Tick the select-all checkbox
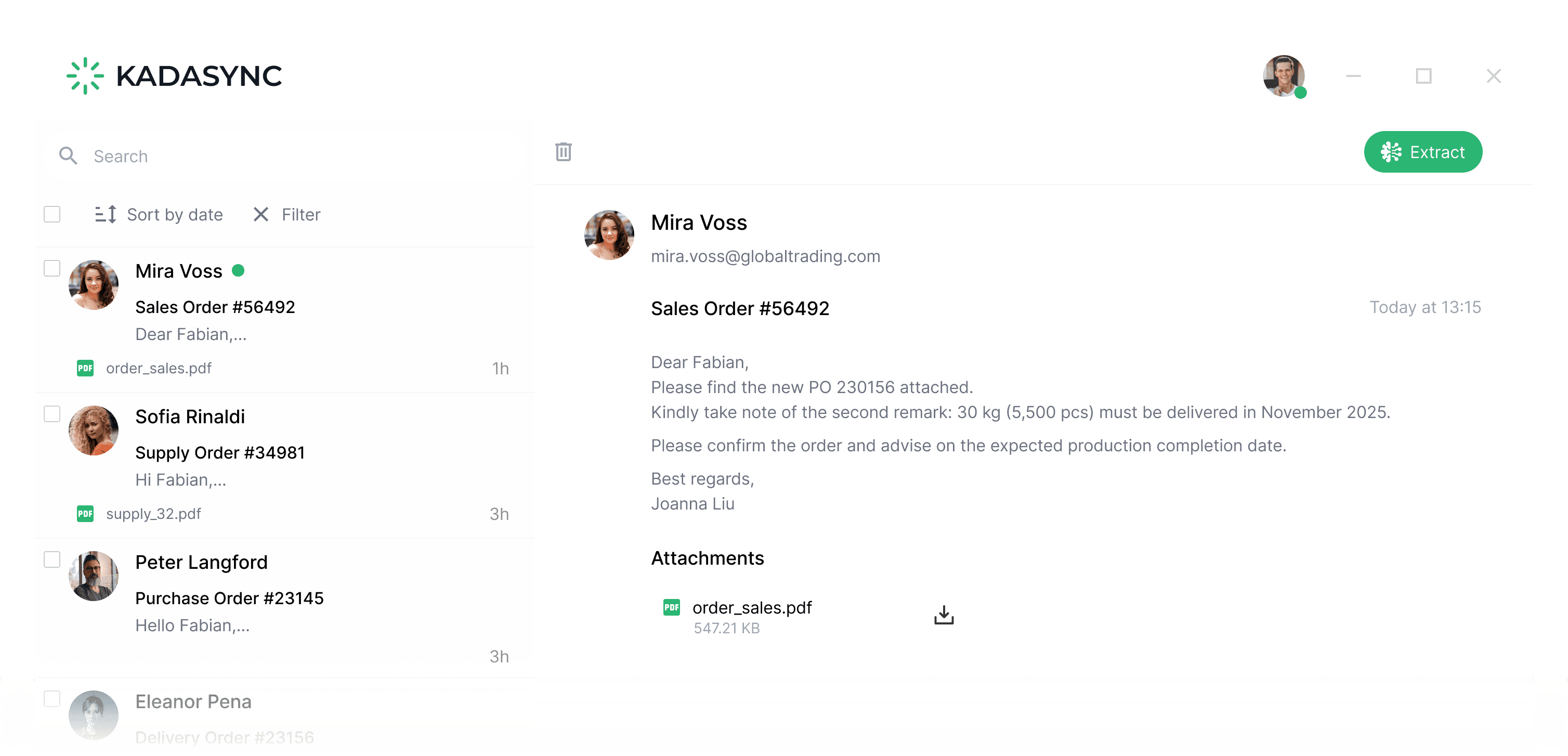This screenshot has width=1568, height=756. click(x=53, y=214)
